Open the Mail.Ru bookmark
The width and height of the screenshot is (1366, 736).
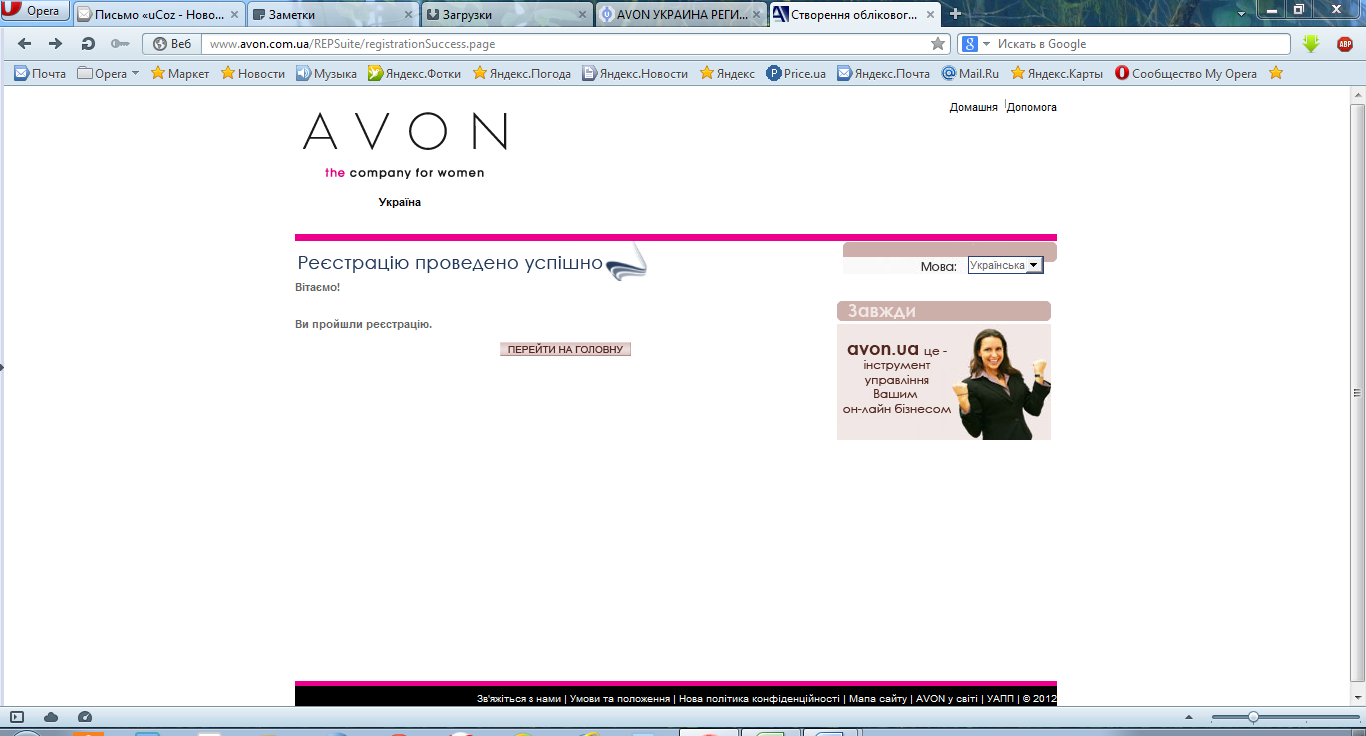pos(970,73)
